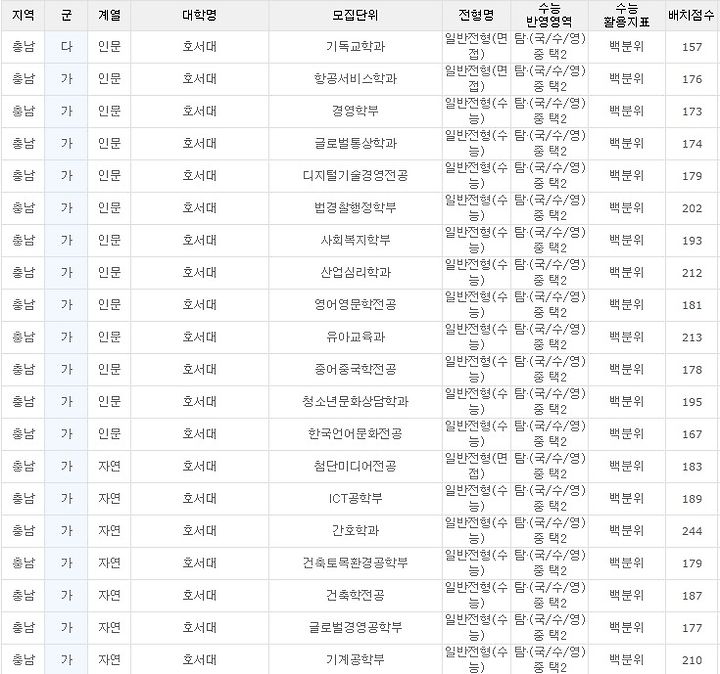Click score 202 for 법경찰행정학부
The height and width of the screenshot is (674, 720).
pos(692,208)
